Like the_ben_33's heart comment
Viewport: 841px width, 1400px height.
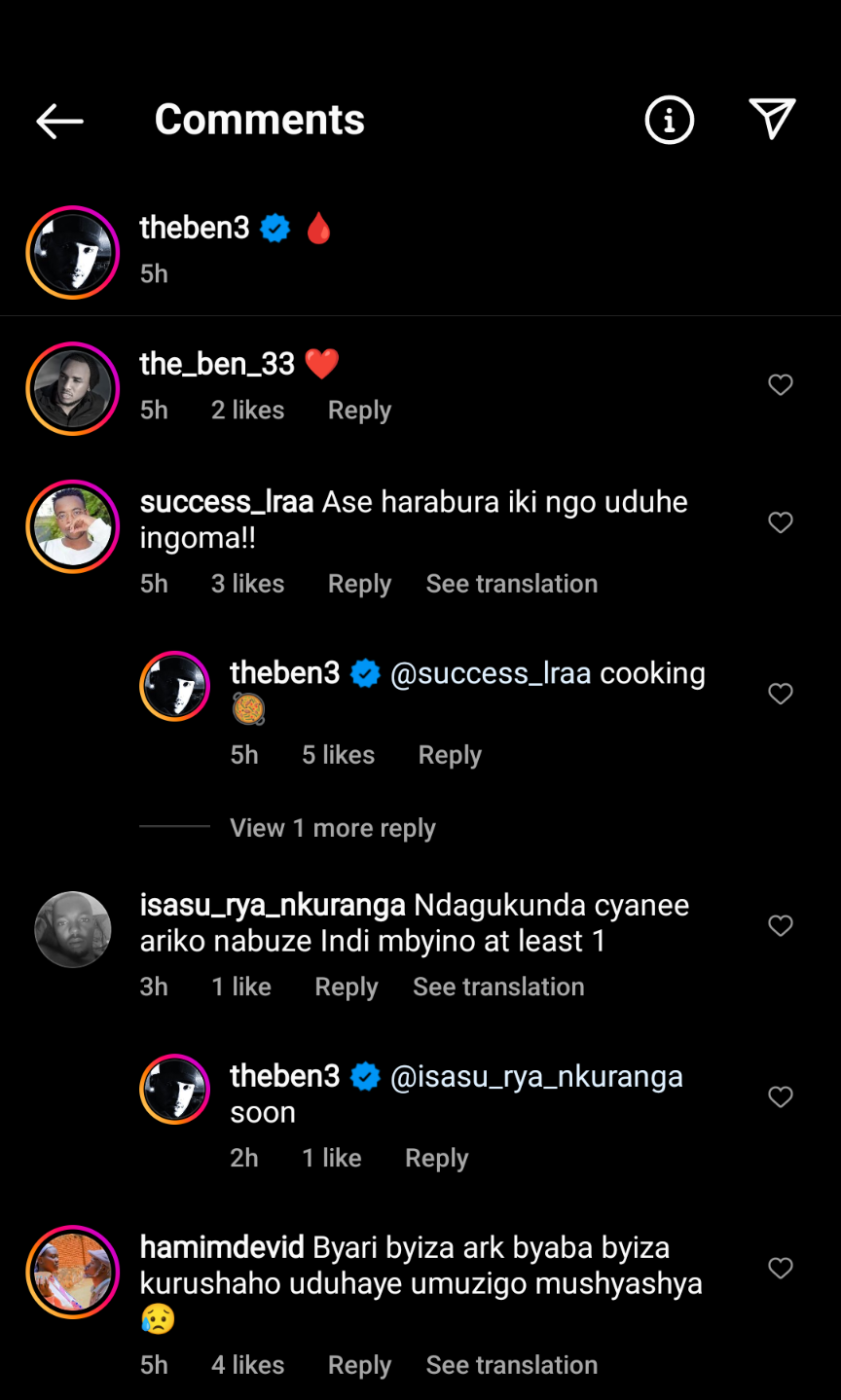(x=781, y=385)
